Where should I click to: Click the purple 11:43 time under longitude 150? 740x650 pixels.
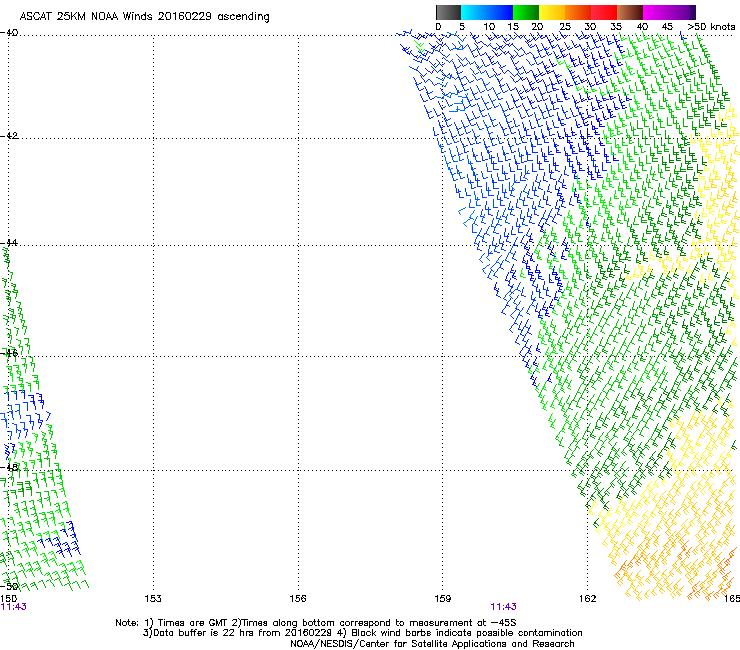coord(14,607)
